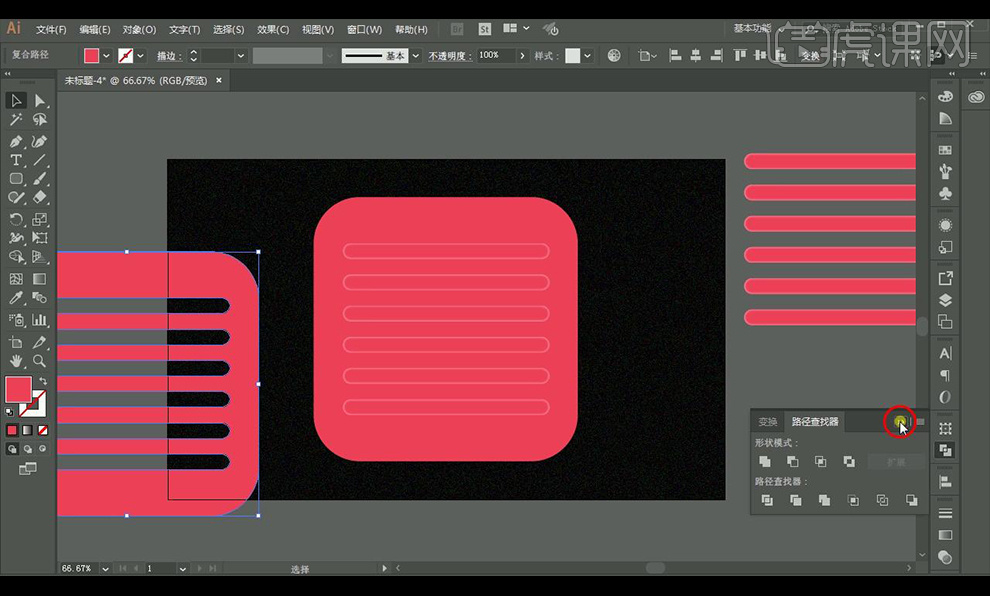The image size is (990, 596).
Task: Select the Pen tool
Action: [16, 141]
